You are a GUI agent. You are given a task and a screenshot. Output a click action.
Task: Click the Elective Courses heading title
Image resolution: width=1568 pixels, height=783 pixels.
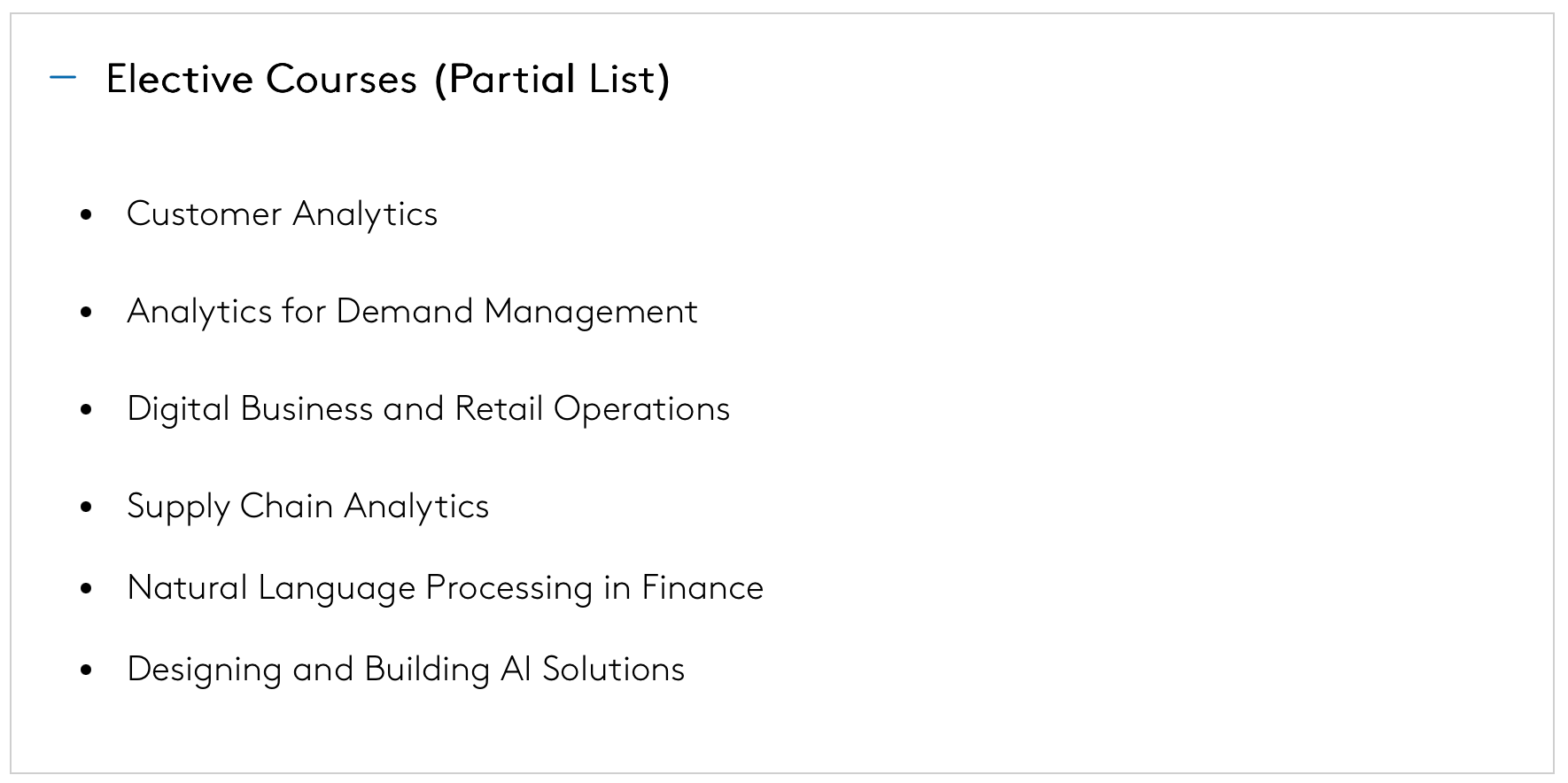260,79
